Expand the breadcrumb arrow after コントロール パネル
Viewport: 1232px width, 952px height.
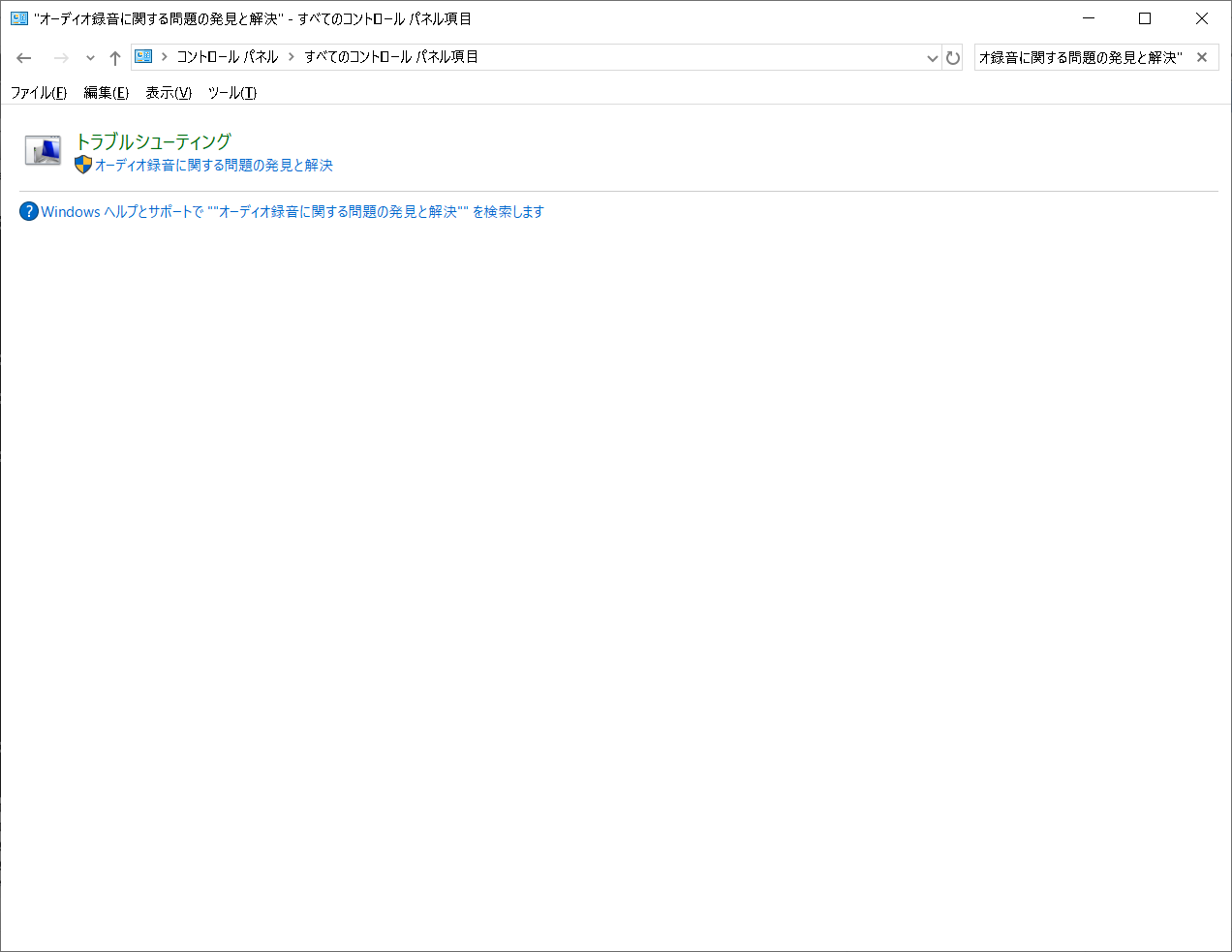click(x=289, y=56)
